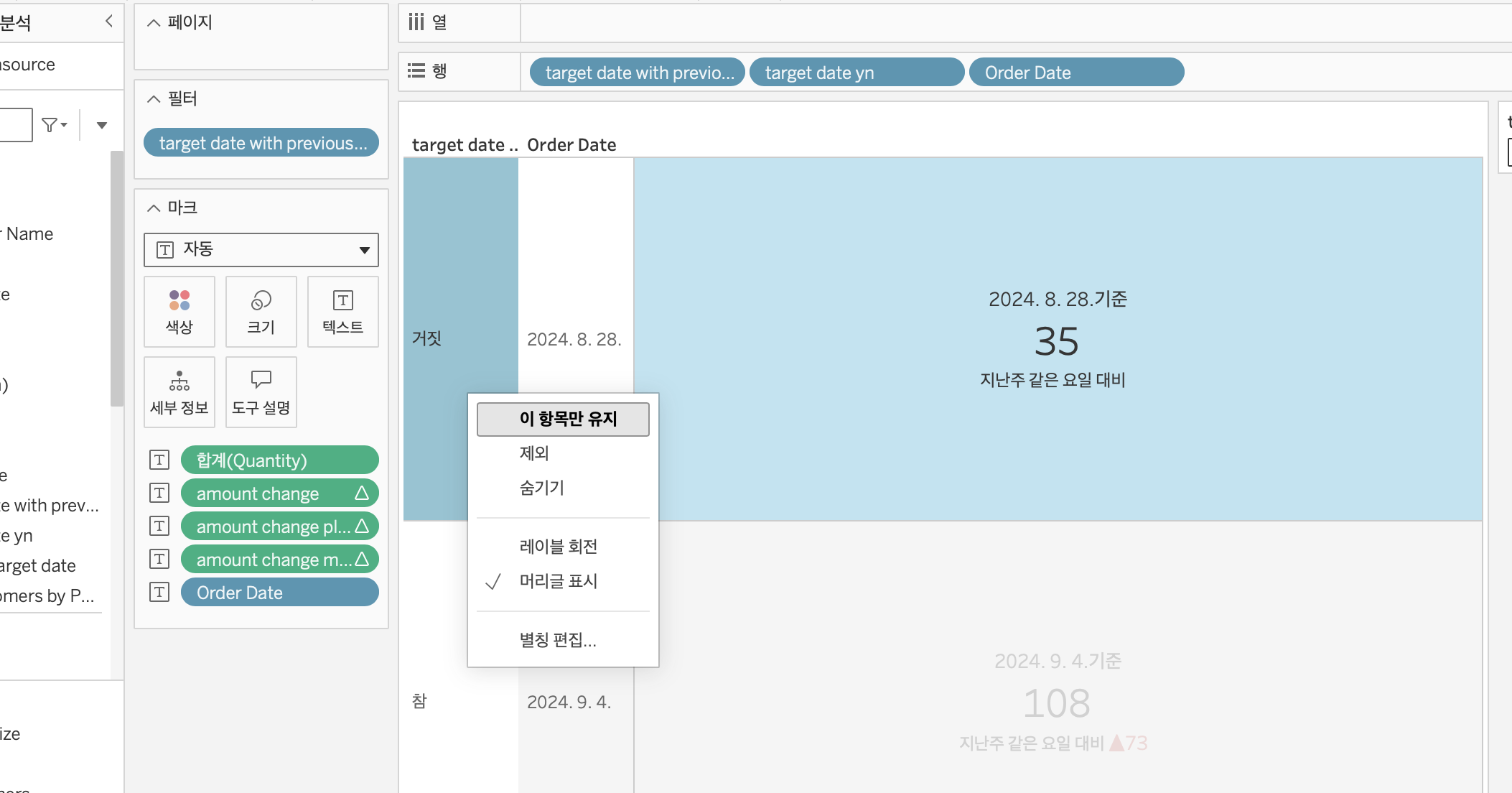
Task: Collapse the 페이지 shelf section
Action: [x=154, y=23]
